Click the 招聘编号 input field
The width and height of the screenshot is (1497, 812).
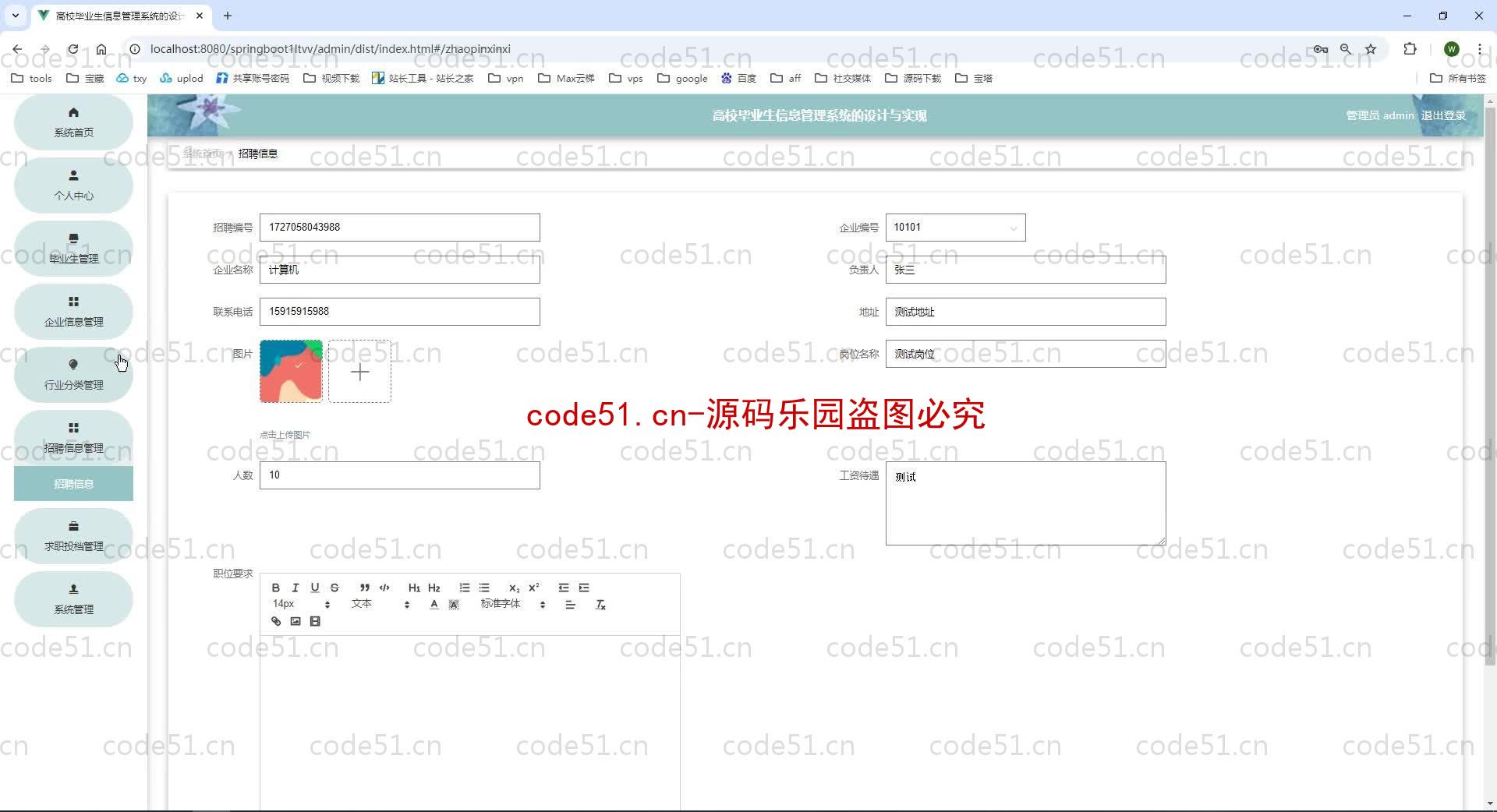(x=399, y=228)
